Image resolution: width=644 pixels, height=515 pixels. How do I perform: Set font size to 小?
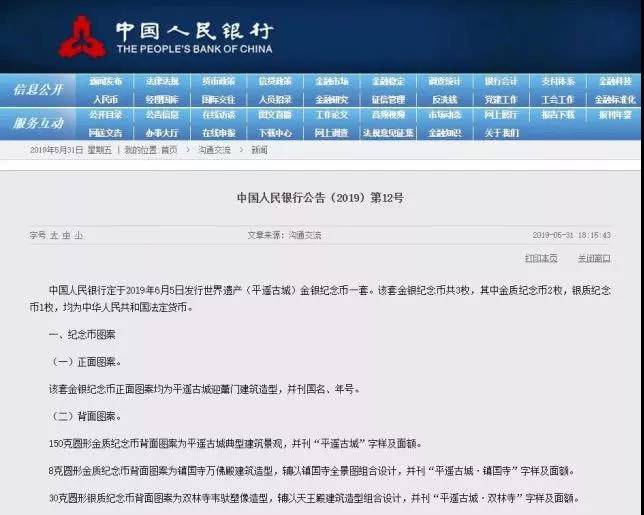tap(78, 235)
